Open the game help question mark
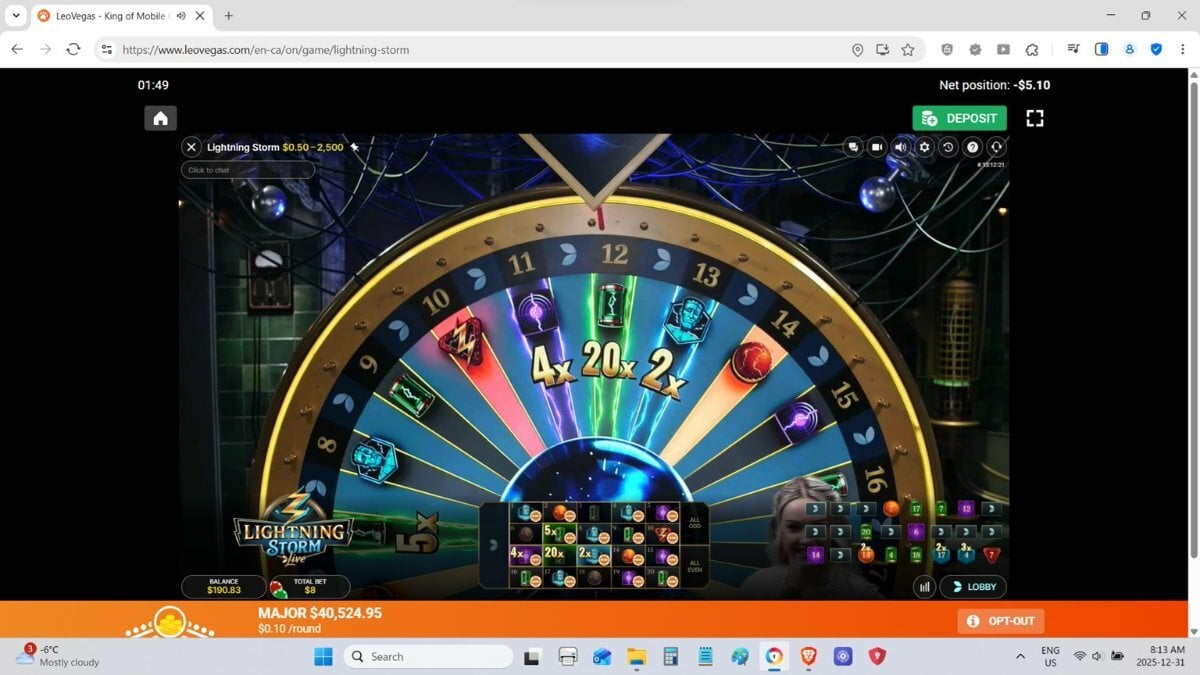 tap(972, 147)
